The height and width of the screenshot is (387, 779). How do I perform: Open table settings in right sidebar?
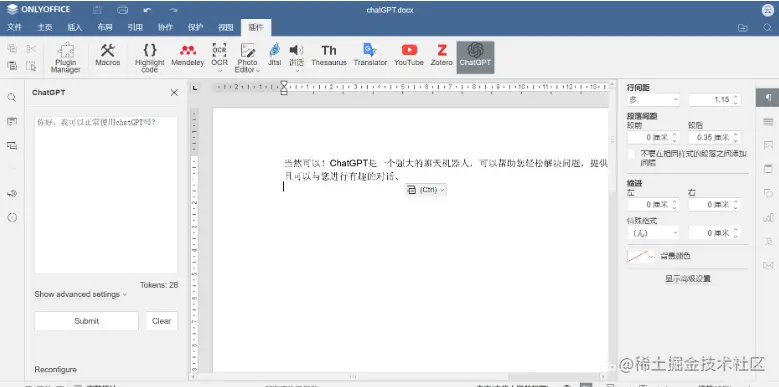click(768, 121)
